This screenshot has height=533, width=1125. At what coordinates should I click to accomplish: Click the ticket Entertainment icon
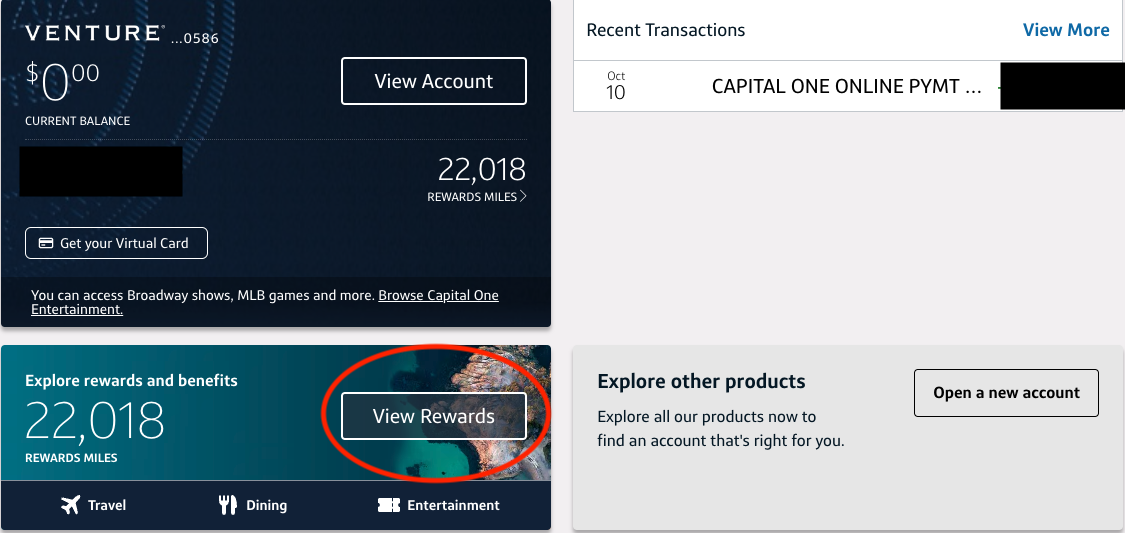(x=388, y=505)
